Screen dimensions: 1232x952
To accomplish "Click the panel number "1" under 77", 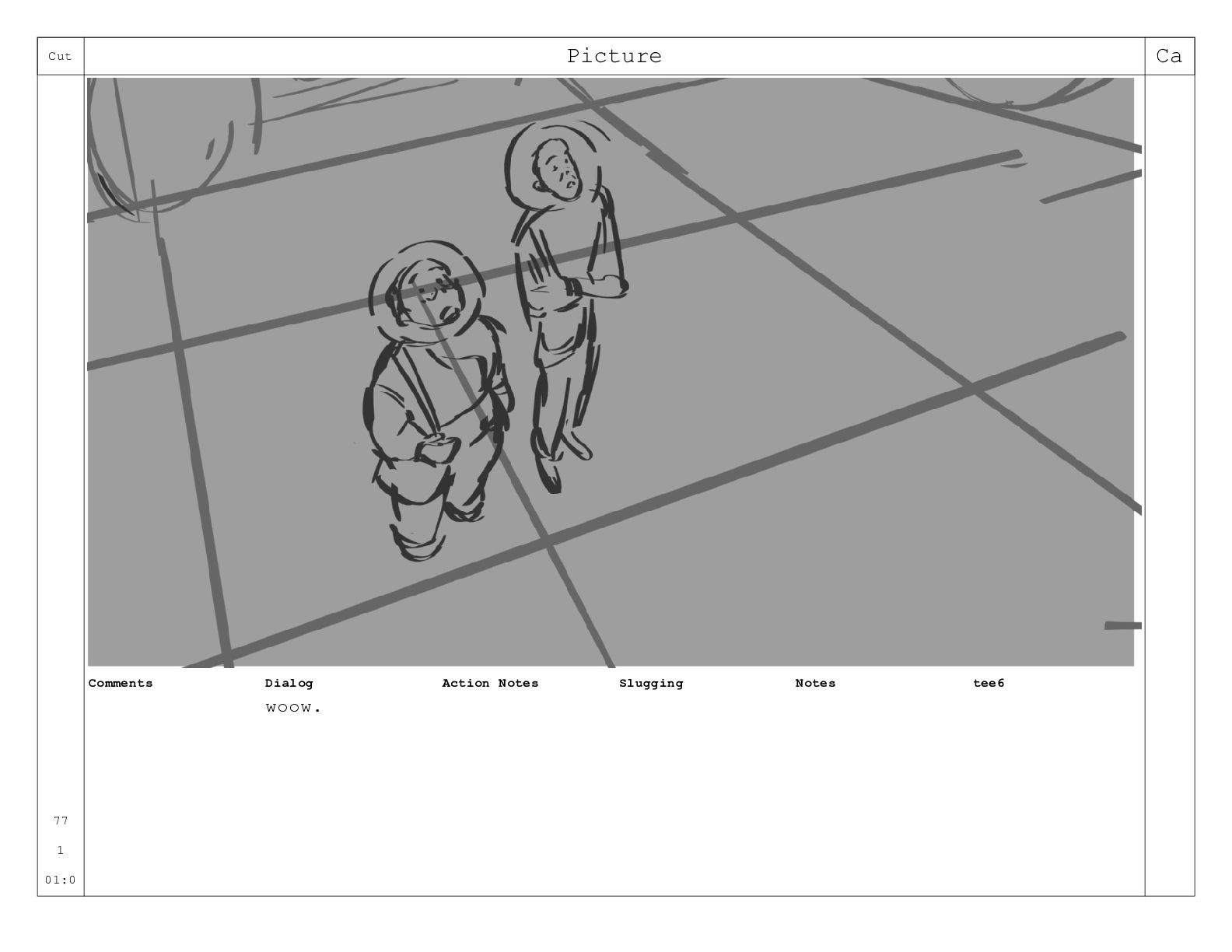I will [61, 850].
